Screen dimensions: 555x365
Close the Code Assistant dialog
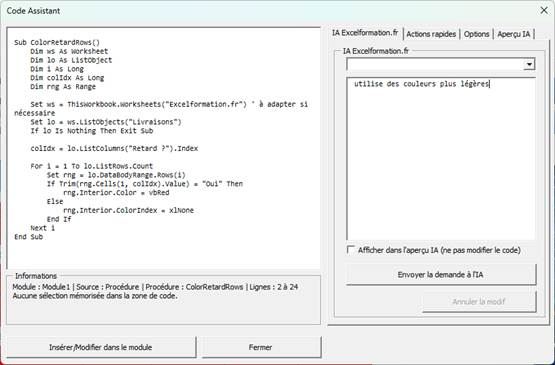(544, 11)
